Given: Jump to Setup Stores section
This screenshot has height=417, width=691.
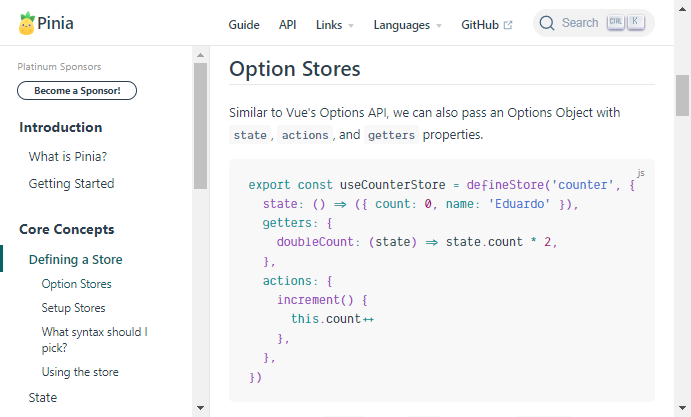Looking at the screenshot, I should [x=74, y=308].
